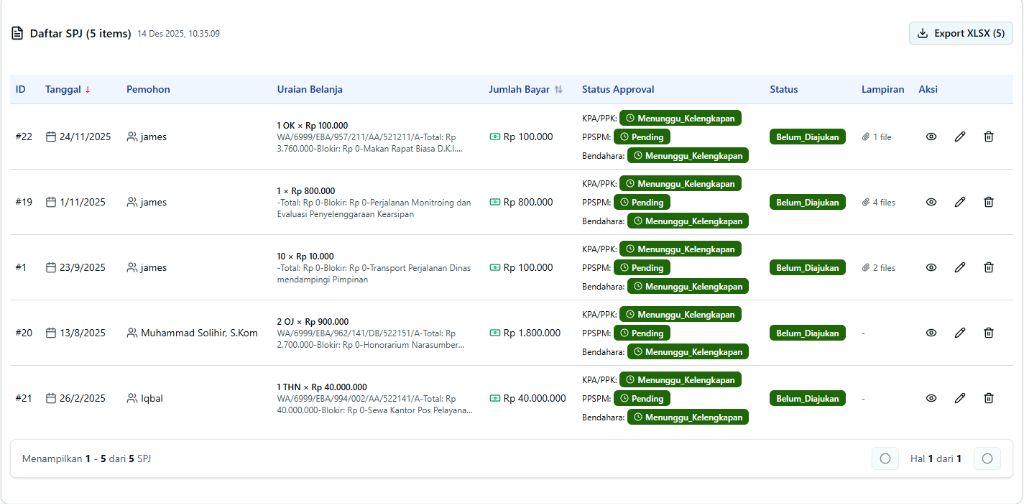This screenshot has height=504, width=1024.
Task: Delete SPJ #21 using trash icon
Action: point(989,398)
